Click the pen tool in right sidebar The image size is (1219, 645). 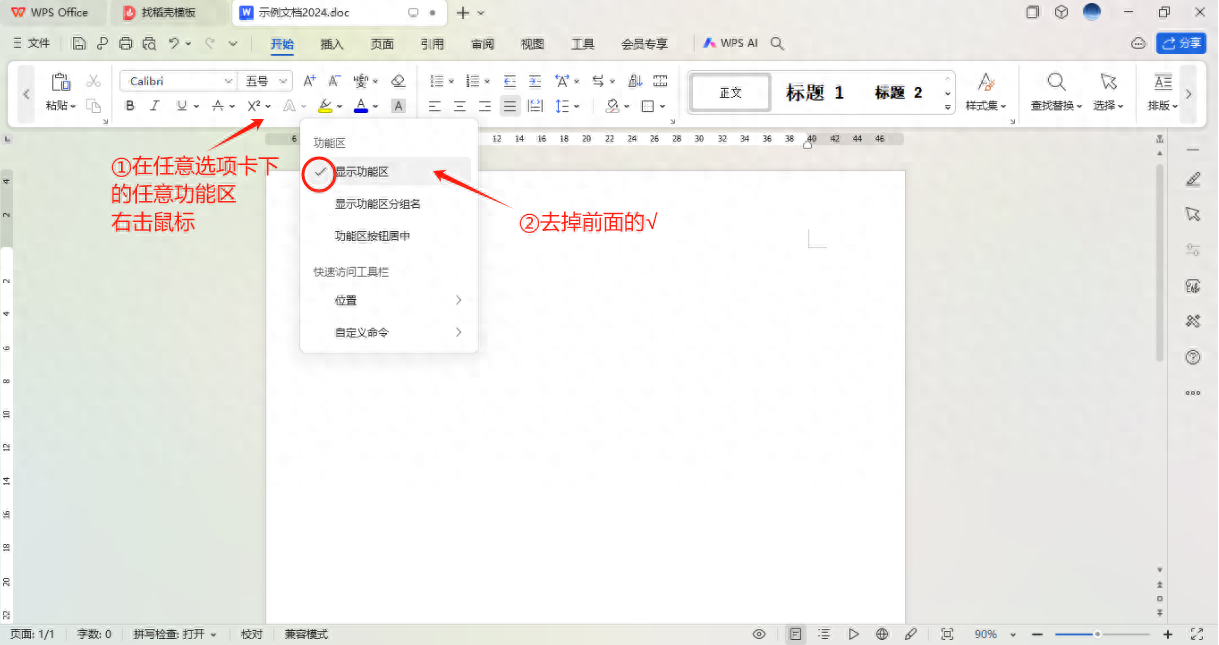tap(1192, 179)
